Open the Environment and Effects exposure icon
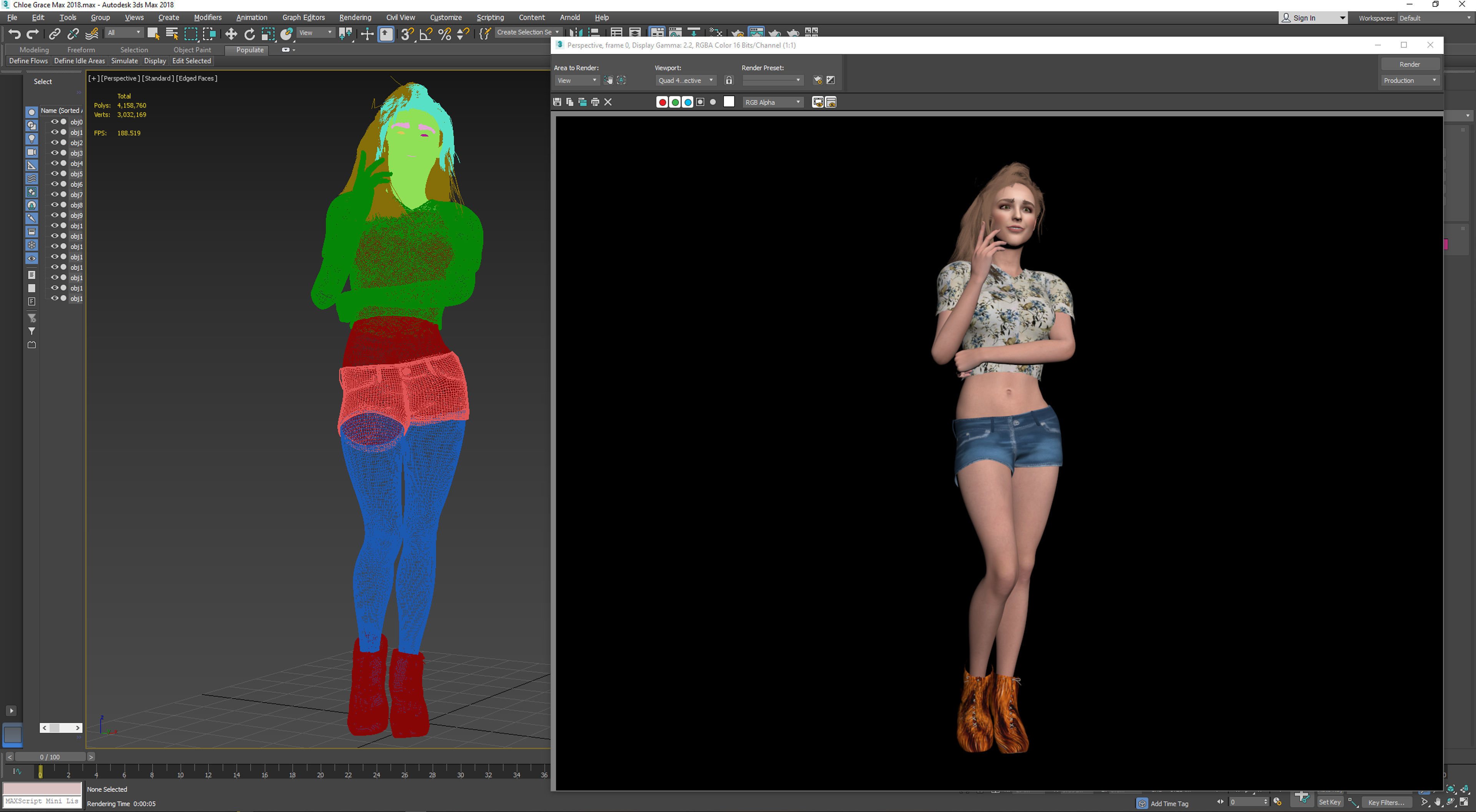 831,80
